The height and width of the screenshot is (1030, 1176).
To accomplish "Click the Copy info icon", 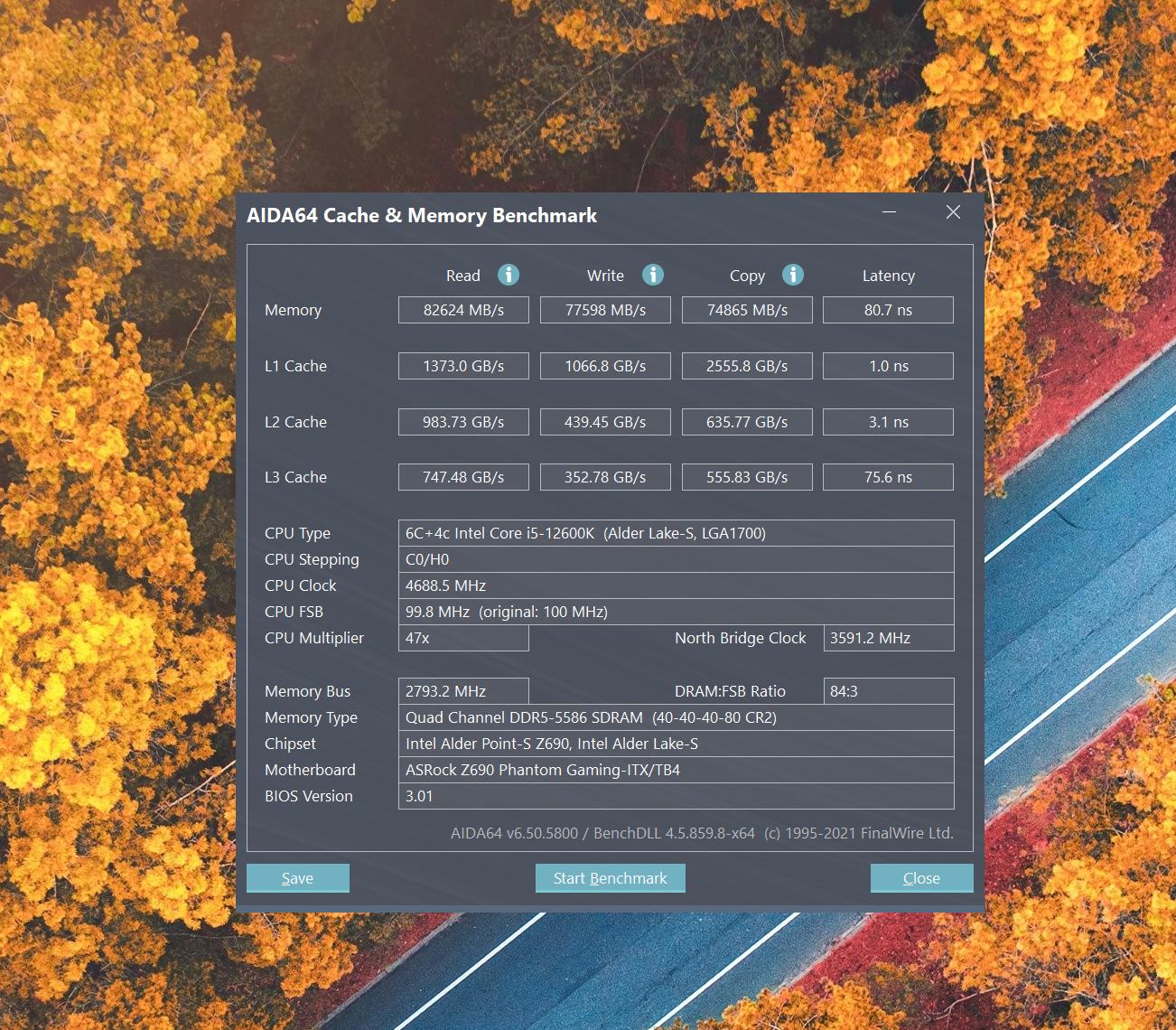I will (793, 275).
